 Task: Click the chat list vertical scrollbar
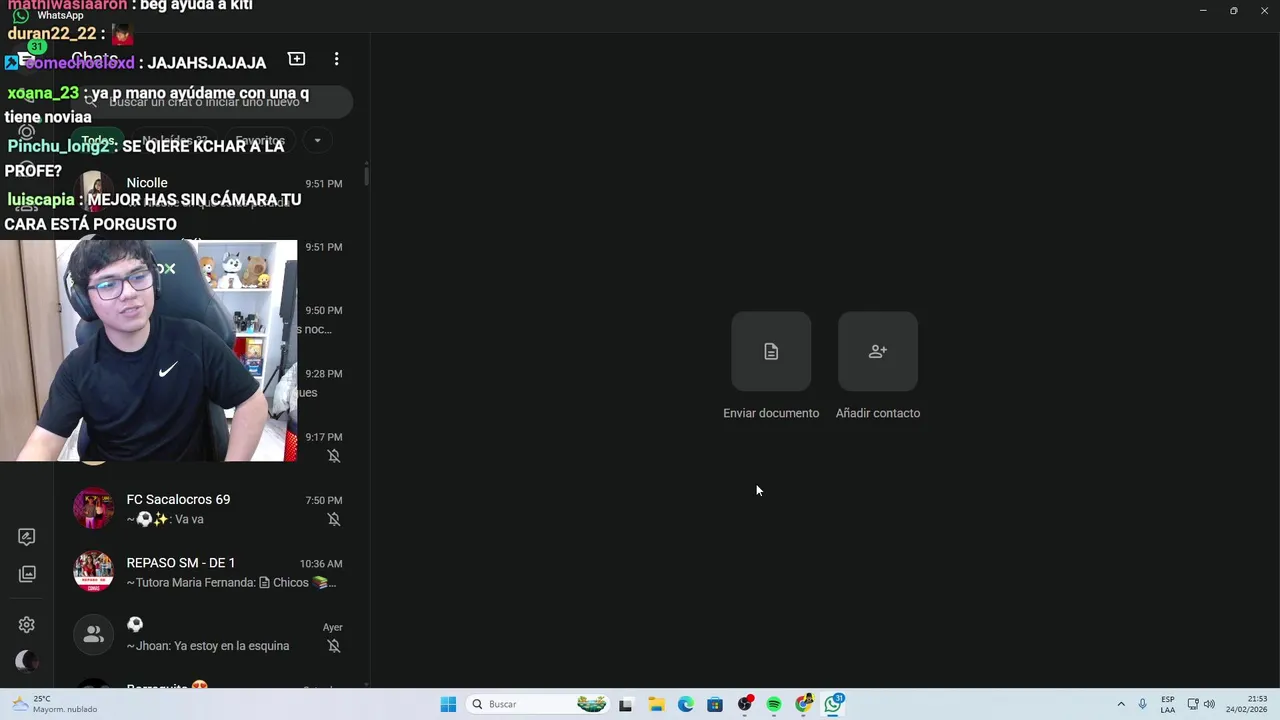coord(366,176)
